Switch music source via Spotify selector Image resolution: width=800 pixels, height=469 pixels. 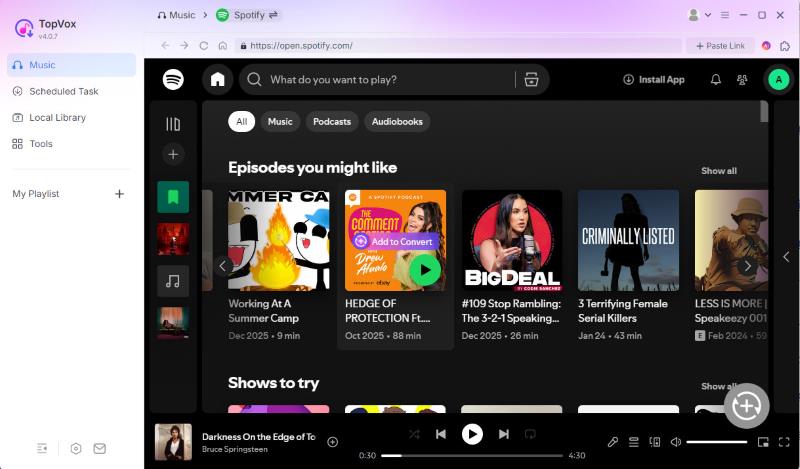click(248, 15)
